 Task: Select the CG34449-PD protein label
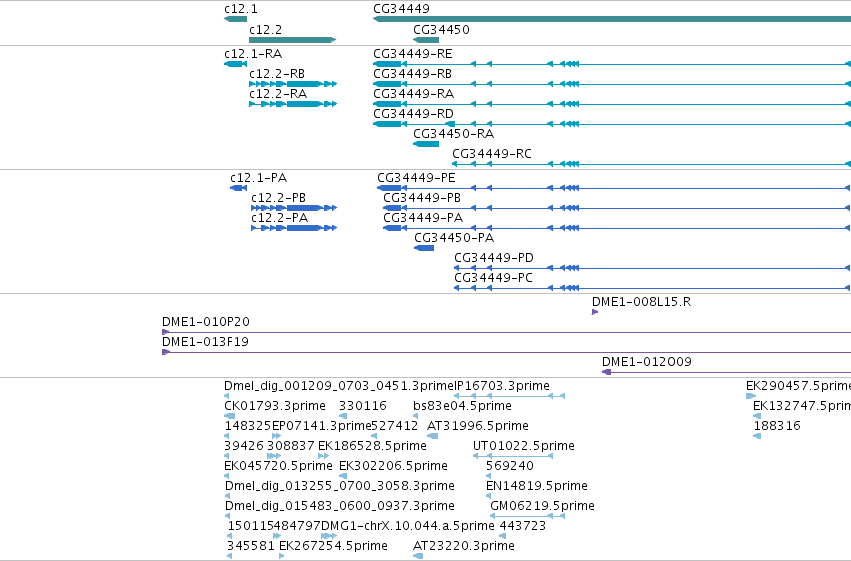click(494, 258)
